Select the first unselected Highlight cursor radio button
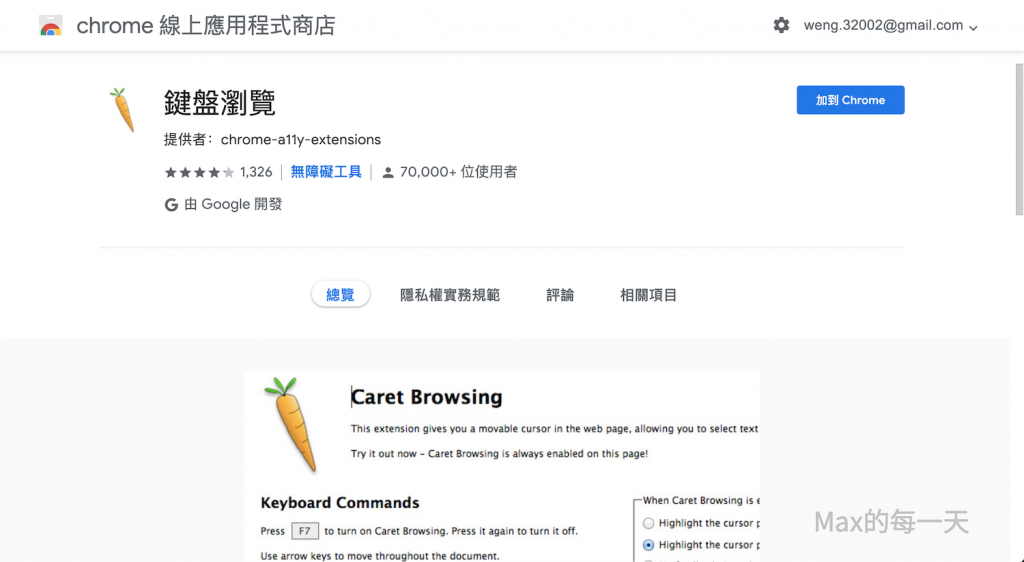This screenshot has height=562, width=1024. point(649,523)
